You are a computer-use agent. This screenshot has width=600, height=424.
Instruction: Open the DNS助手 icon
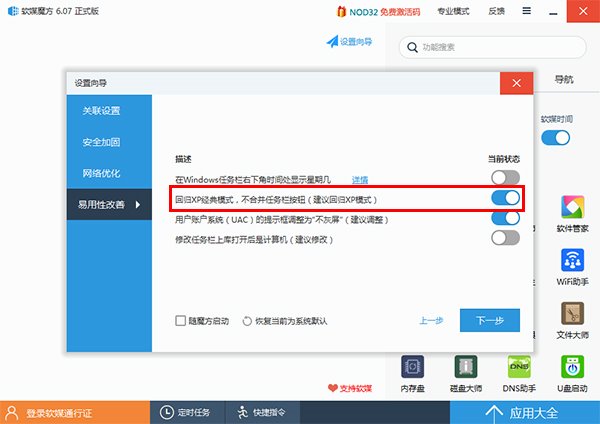click(x=519, y=367)
